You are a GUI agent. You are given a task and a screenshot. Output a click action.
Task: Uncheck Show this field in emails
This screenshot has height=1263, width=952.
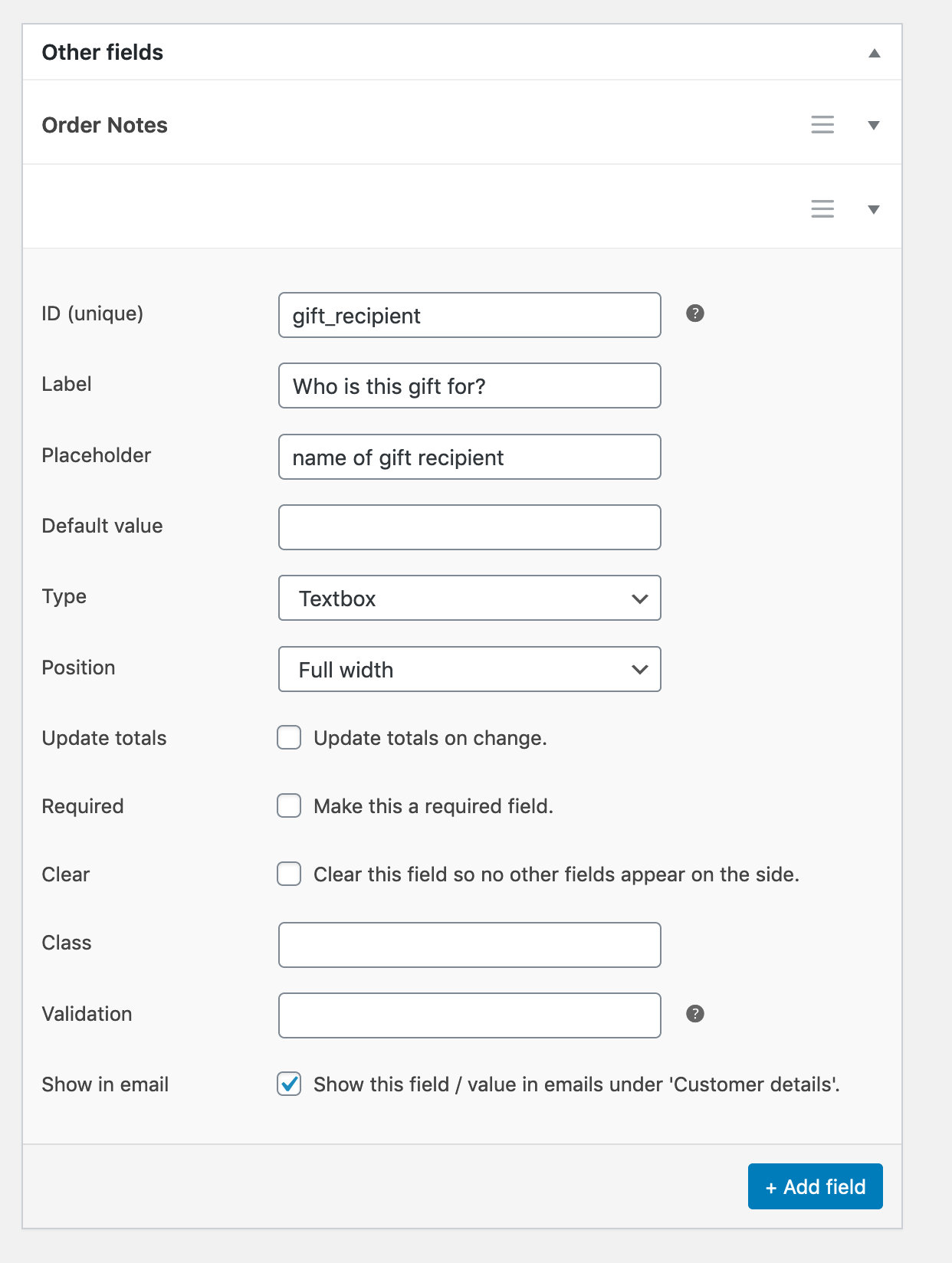(x=289, y=1084)
